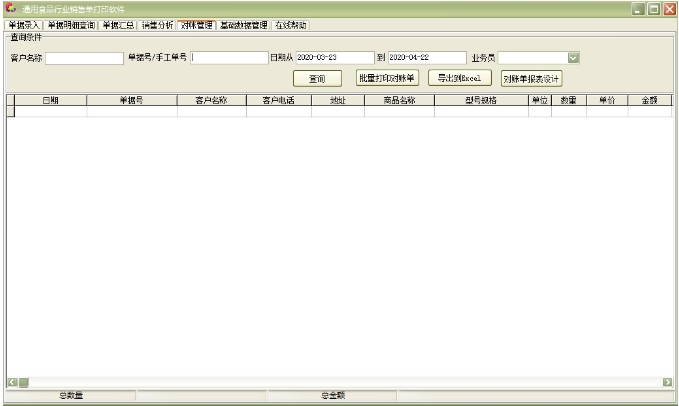Select the 对账管理 tab

coord(197,25)
